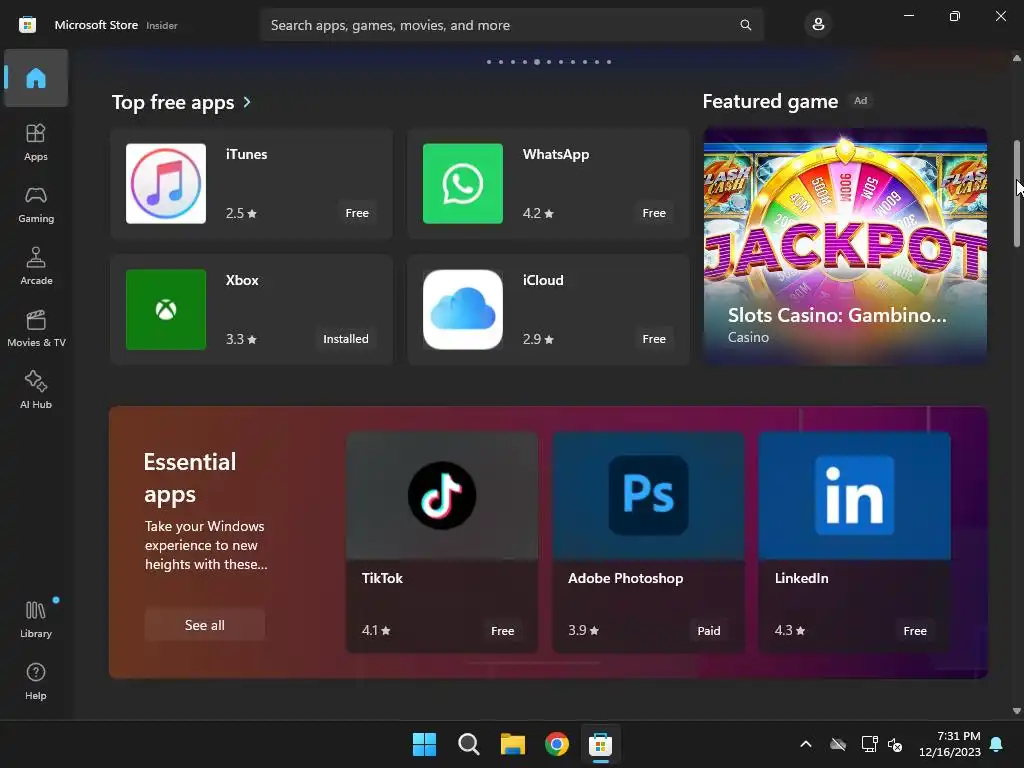Click the Xbox 3.3 star rating
This screenshot has width=1024, height=768.
[x=241, y=339]
